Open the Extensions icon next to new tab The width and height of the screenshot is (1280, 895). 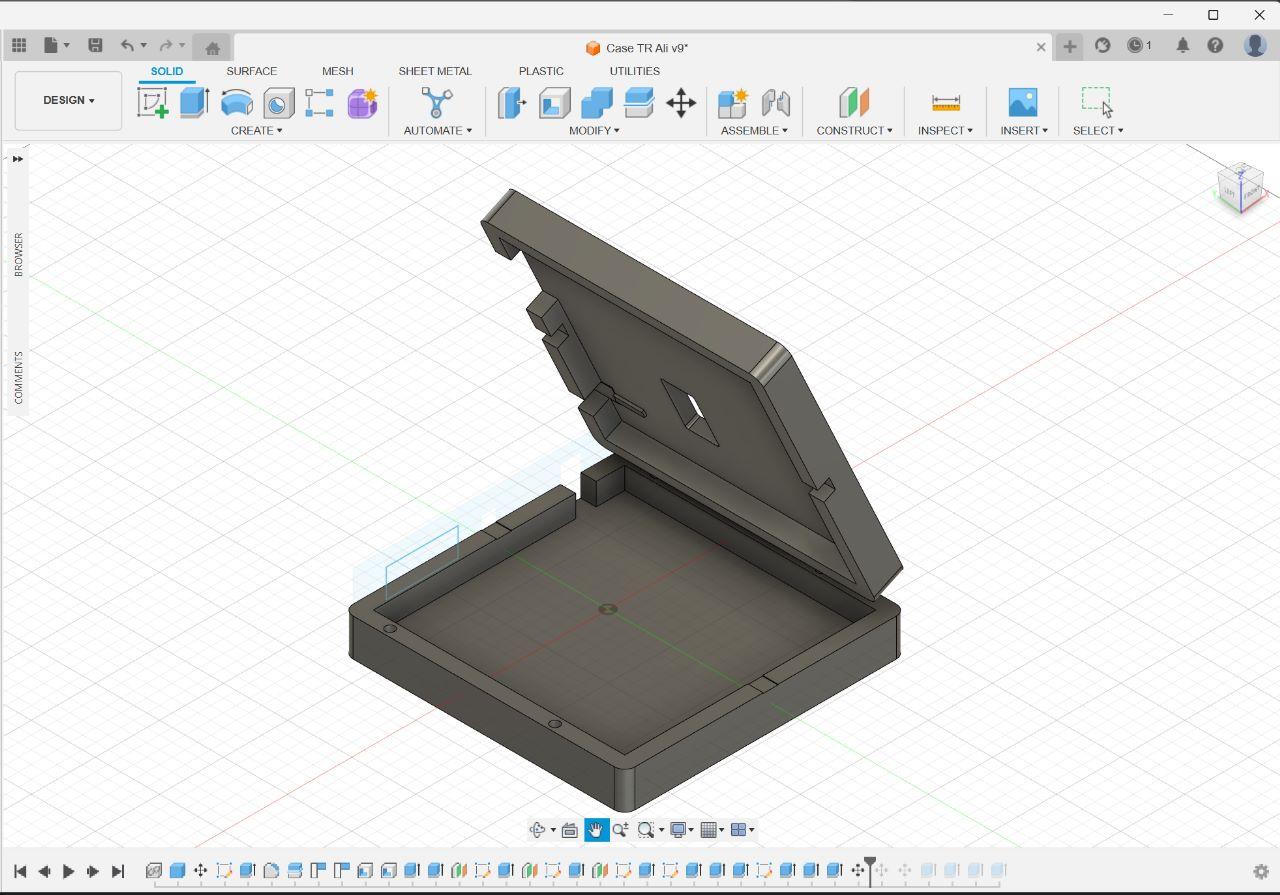pos(1103,45)
